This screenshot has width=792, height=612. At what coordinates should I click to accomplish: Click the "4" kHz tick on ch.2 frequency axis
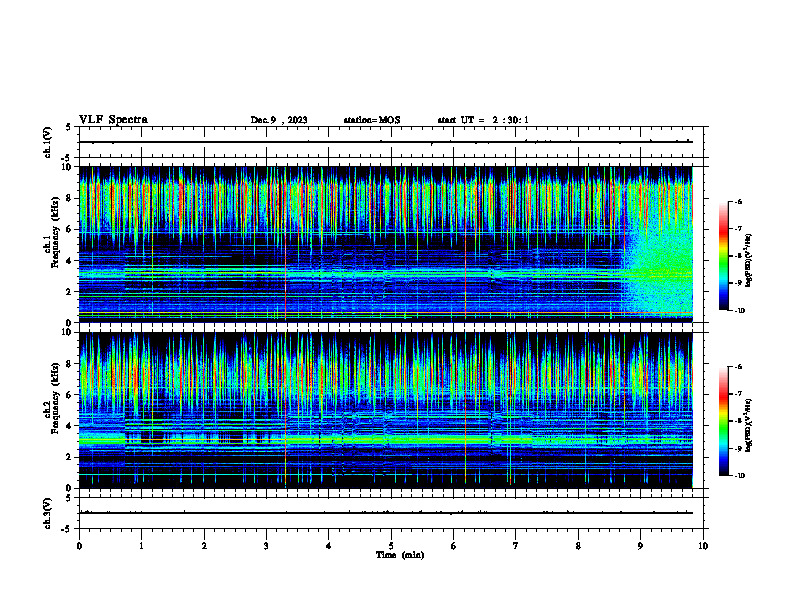[71, 426]
